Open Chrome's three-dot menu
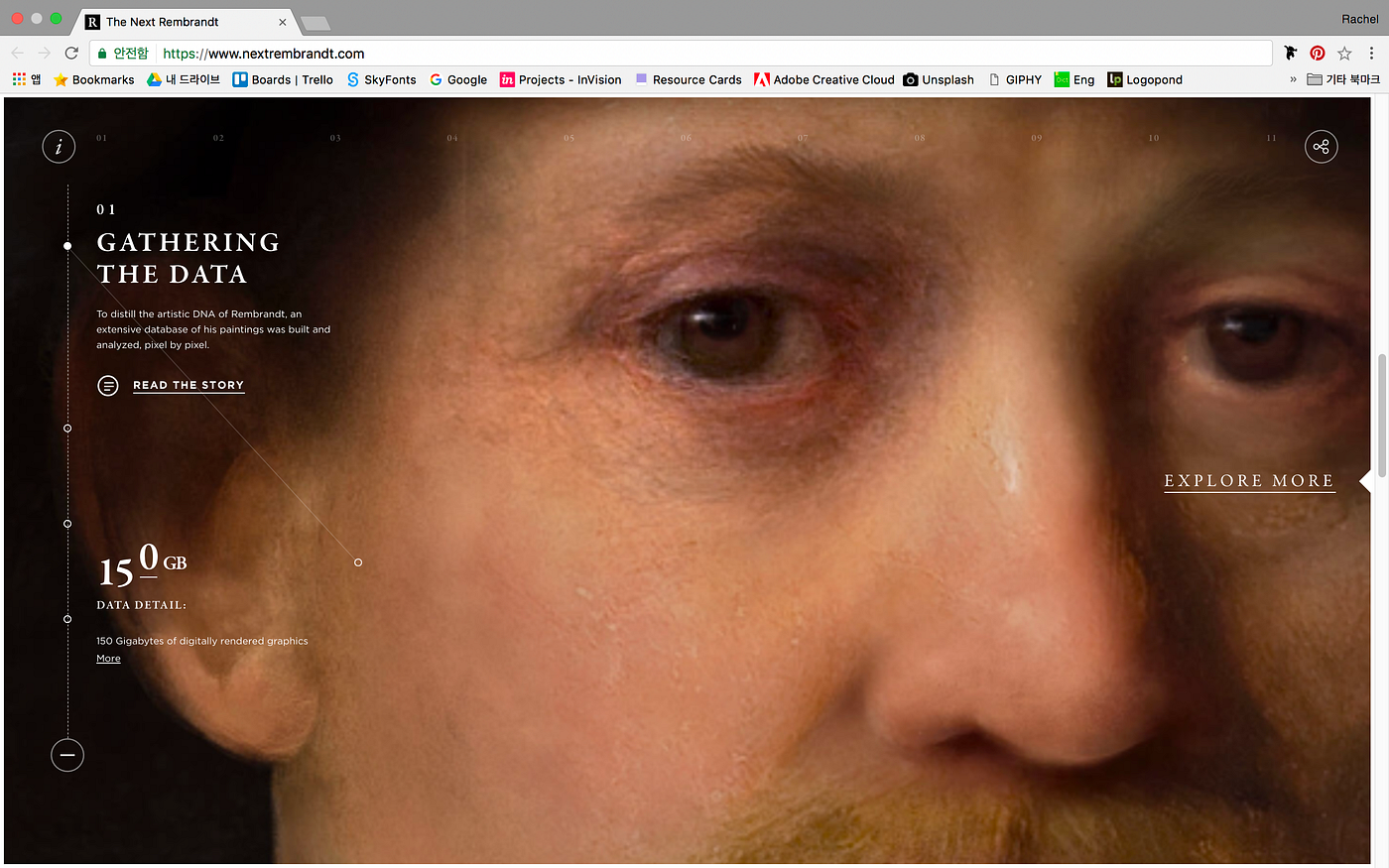Screen dimensions: 1389x868 tap(1372, 53)
